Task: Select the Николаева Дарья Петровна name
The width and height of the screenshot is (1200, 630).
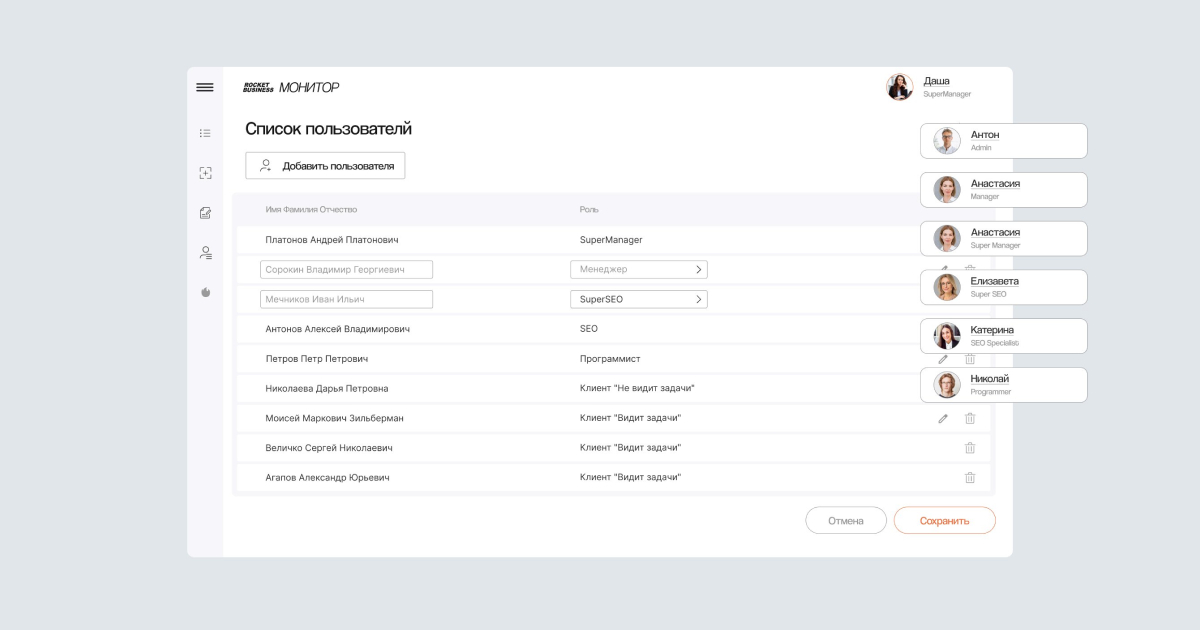Action: click(327, 388)
